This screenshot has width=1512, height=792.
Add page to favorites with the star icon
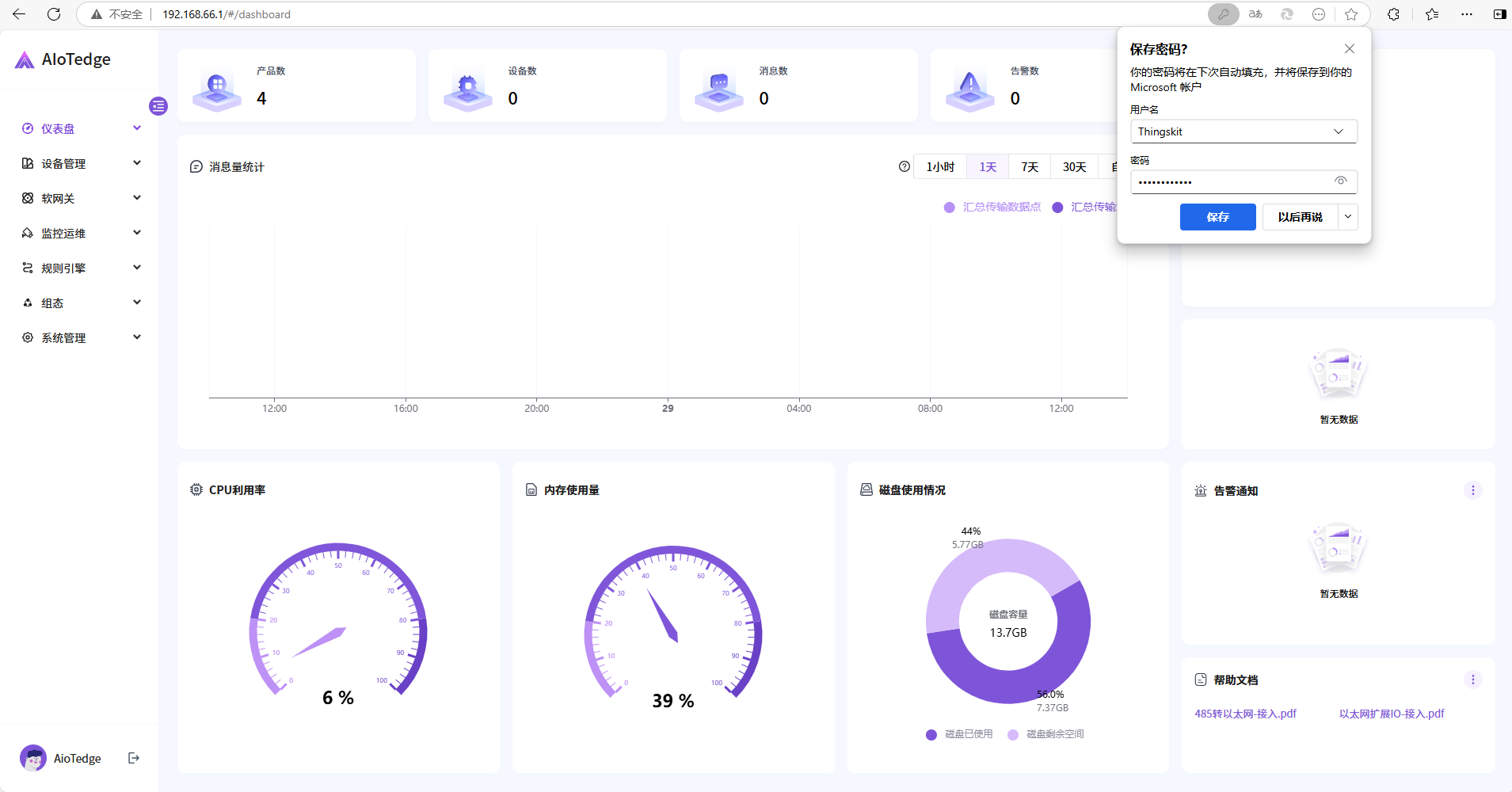tap(1351, 14)
